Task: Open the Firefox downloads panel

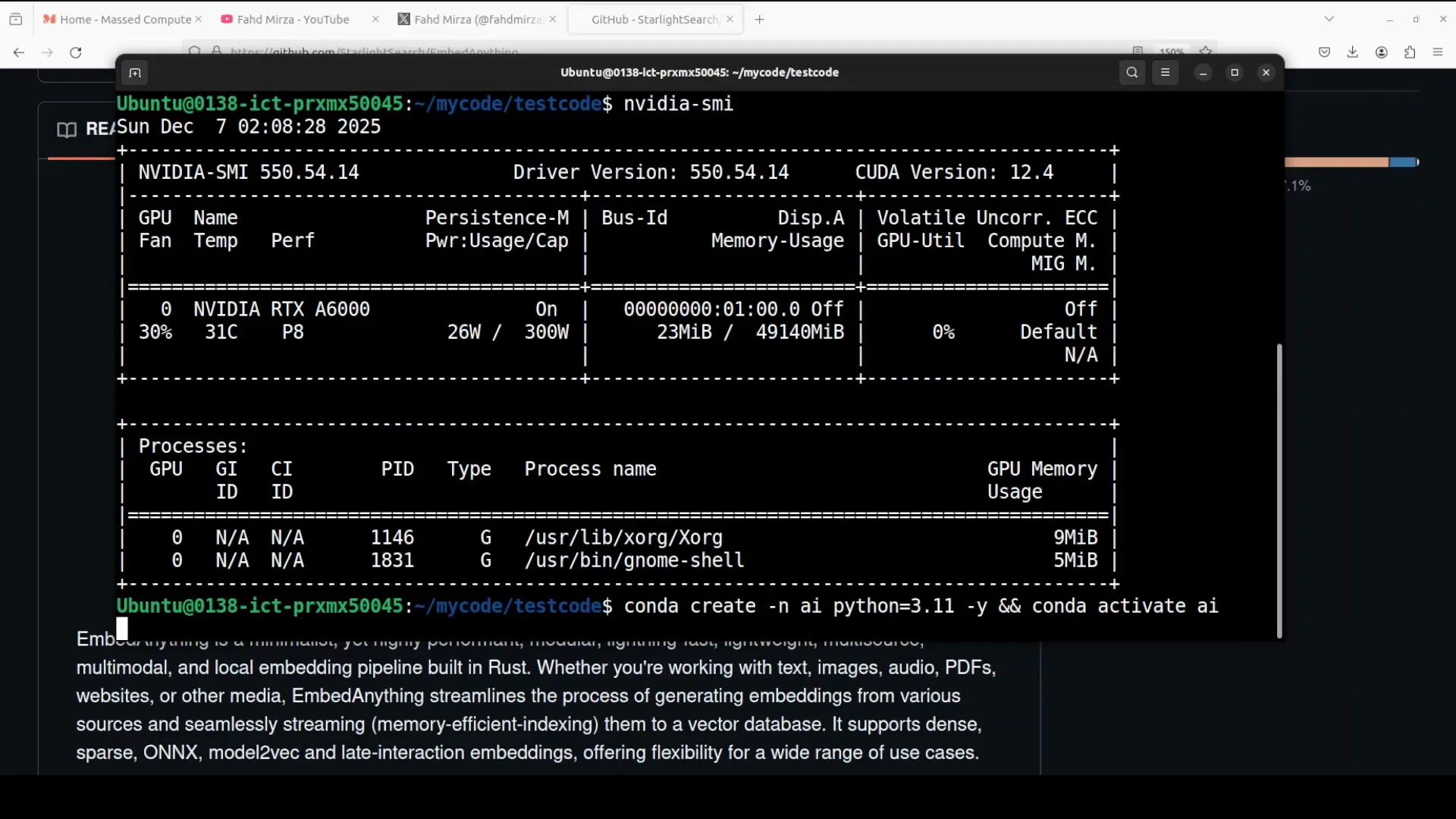Action: click(1352, 52)
